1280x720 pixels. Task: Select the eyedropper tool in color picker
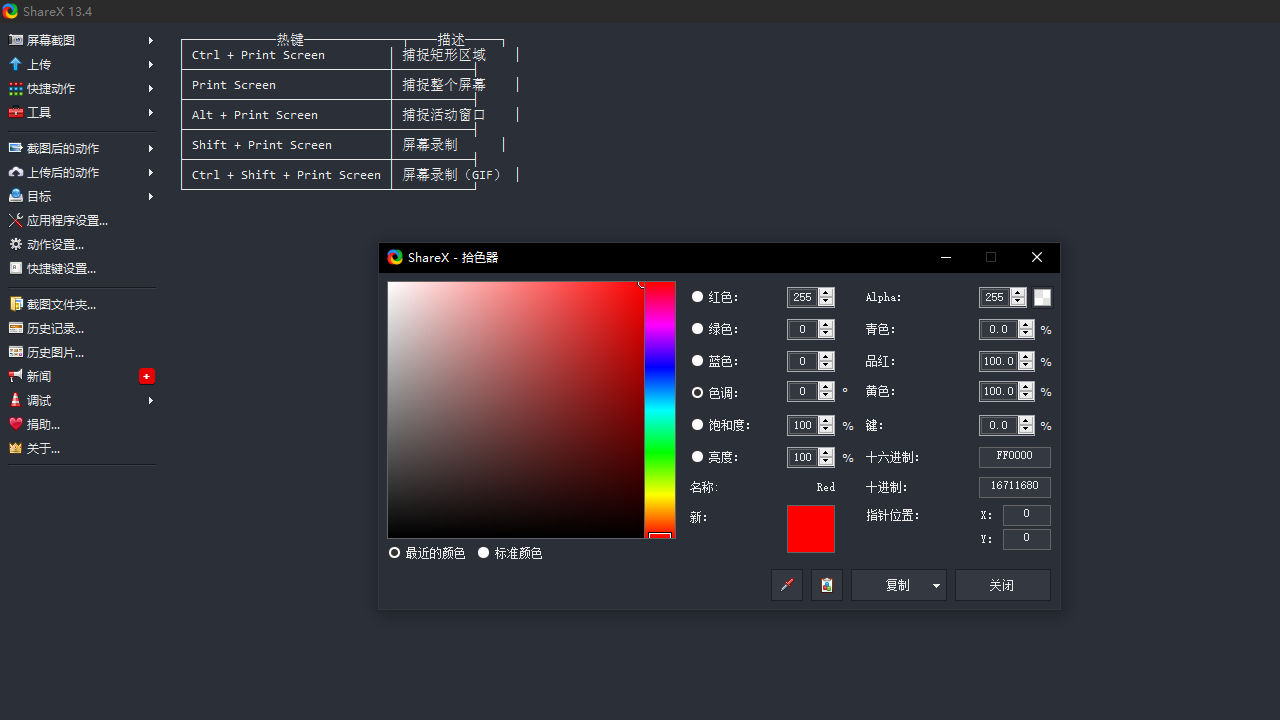787,585
